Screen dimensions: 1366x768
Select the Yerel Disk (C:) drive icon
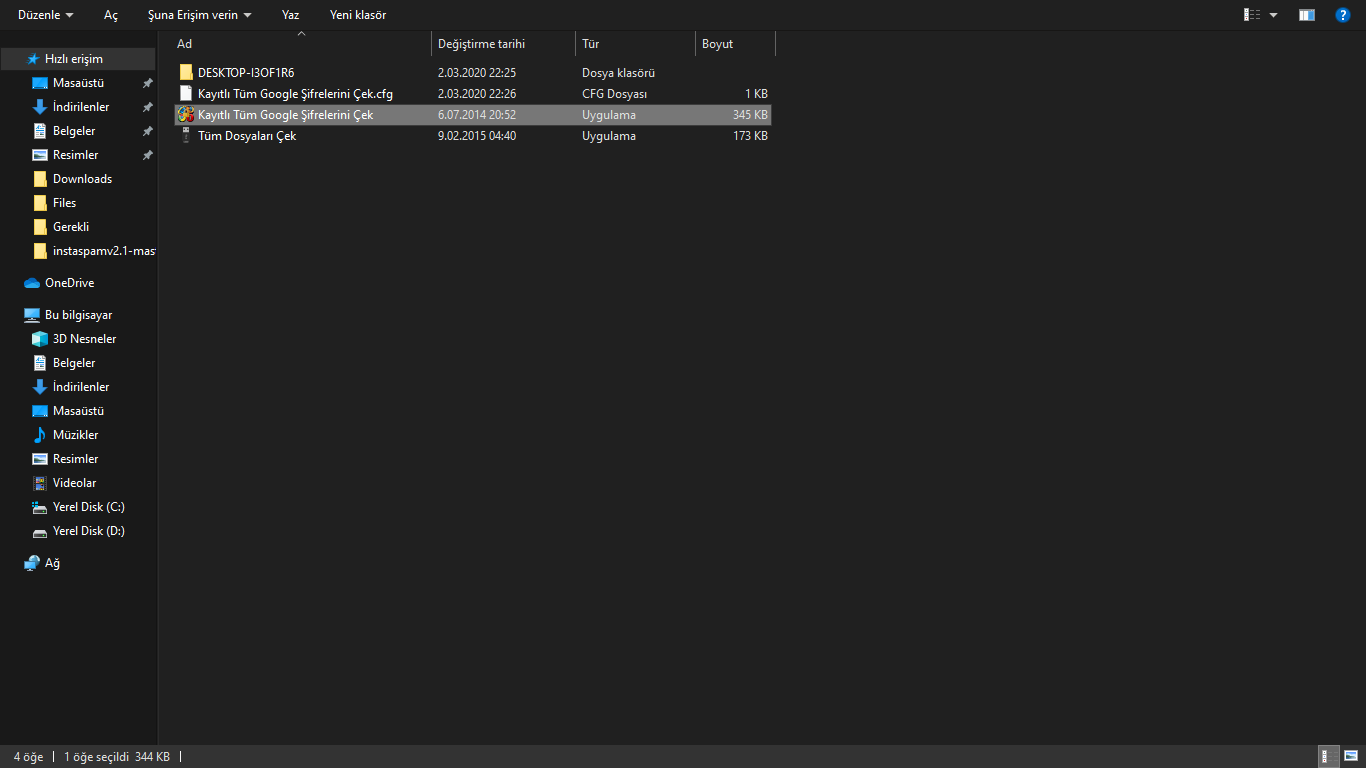[x=40, y=507]
